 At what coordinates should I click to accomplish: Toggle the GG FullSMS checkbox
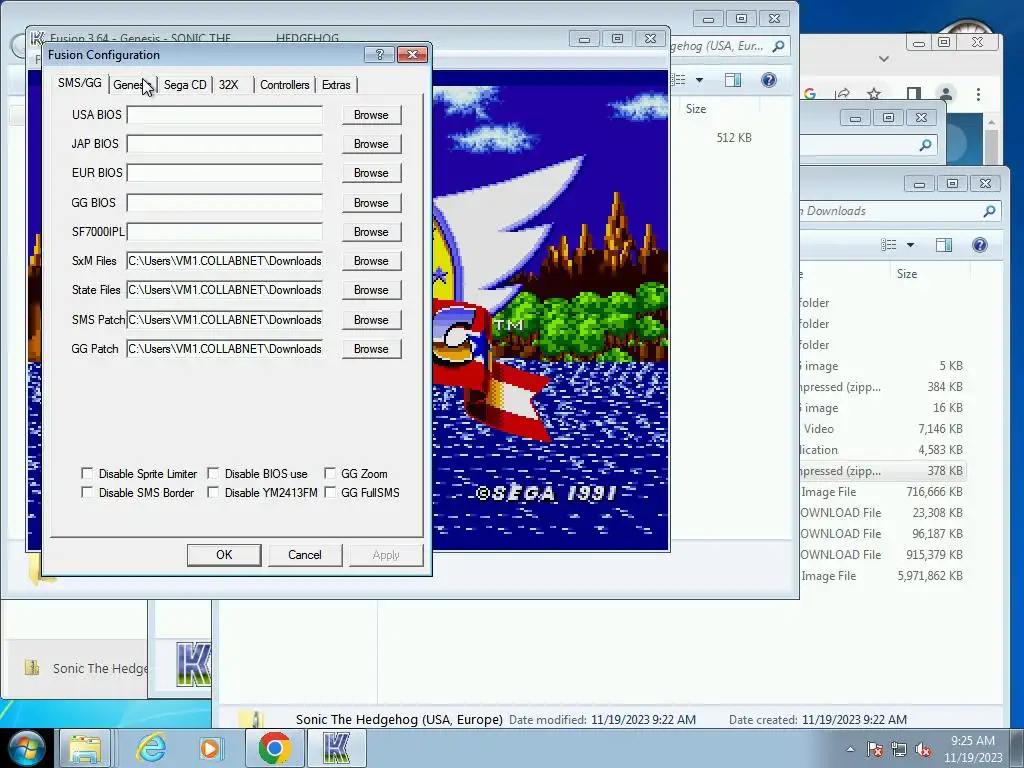[x=330, y=492]
